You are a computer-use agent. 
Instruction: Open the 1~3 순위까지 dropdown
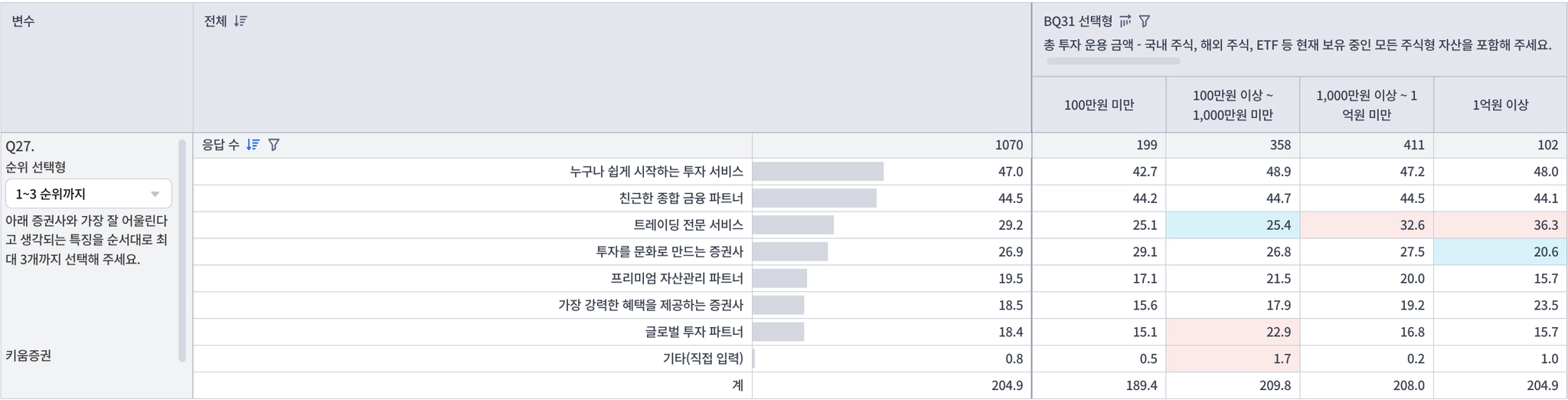pyautogui.click(x=89, y=194)
